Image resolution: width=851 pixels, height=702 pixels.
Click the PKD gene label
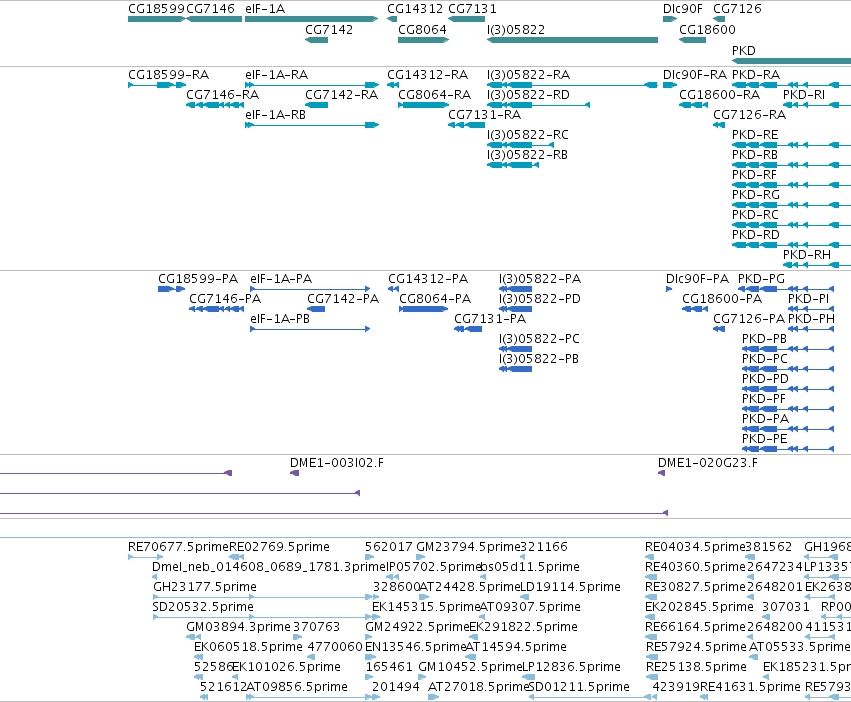coord(744,50)
